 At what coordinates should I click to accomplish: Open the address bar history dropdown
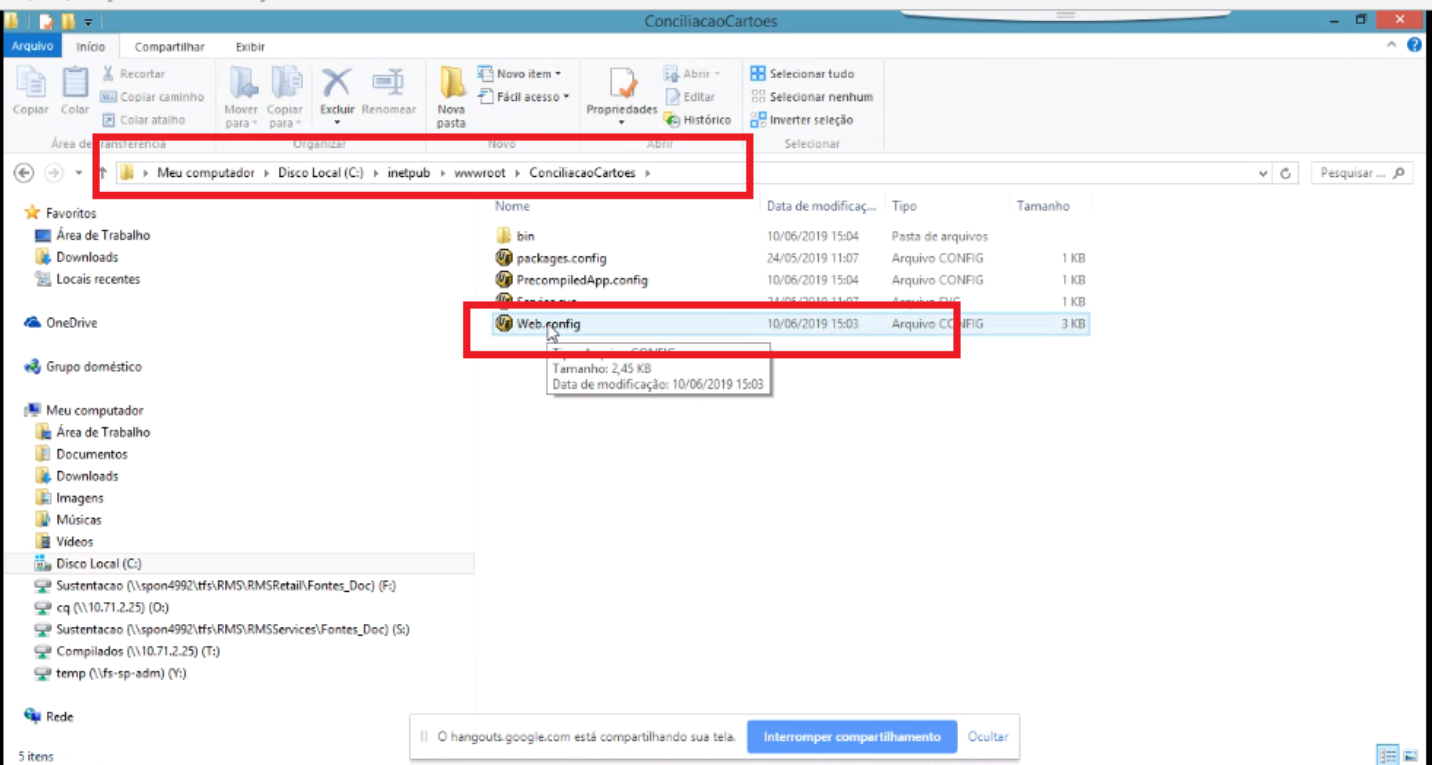(1264, 174)
